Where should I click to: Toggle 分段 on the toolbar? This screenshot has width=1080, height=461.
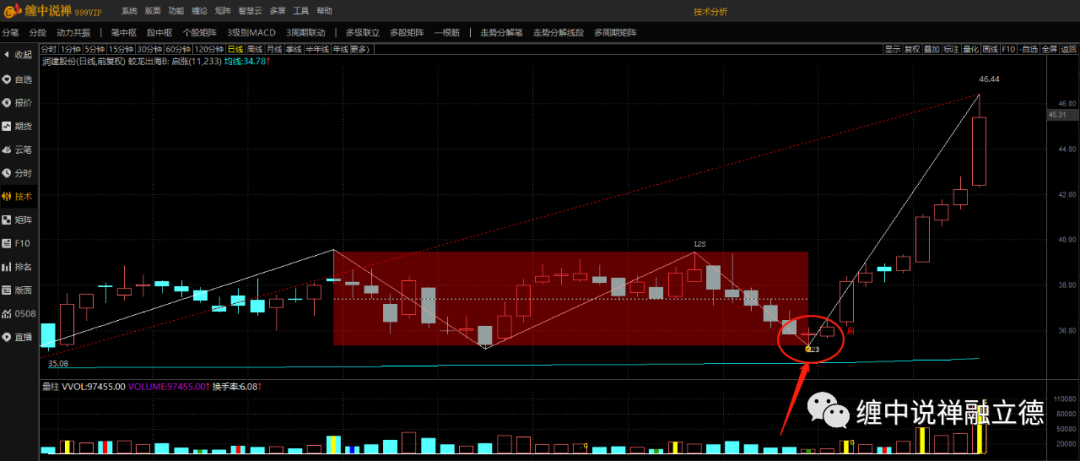pyautogui.click(x=37, y=32)
